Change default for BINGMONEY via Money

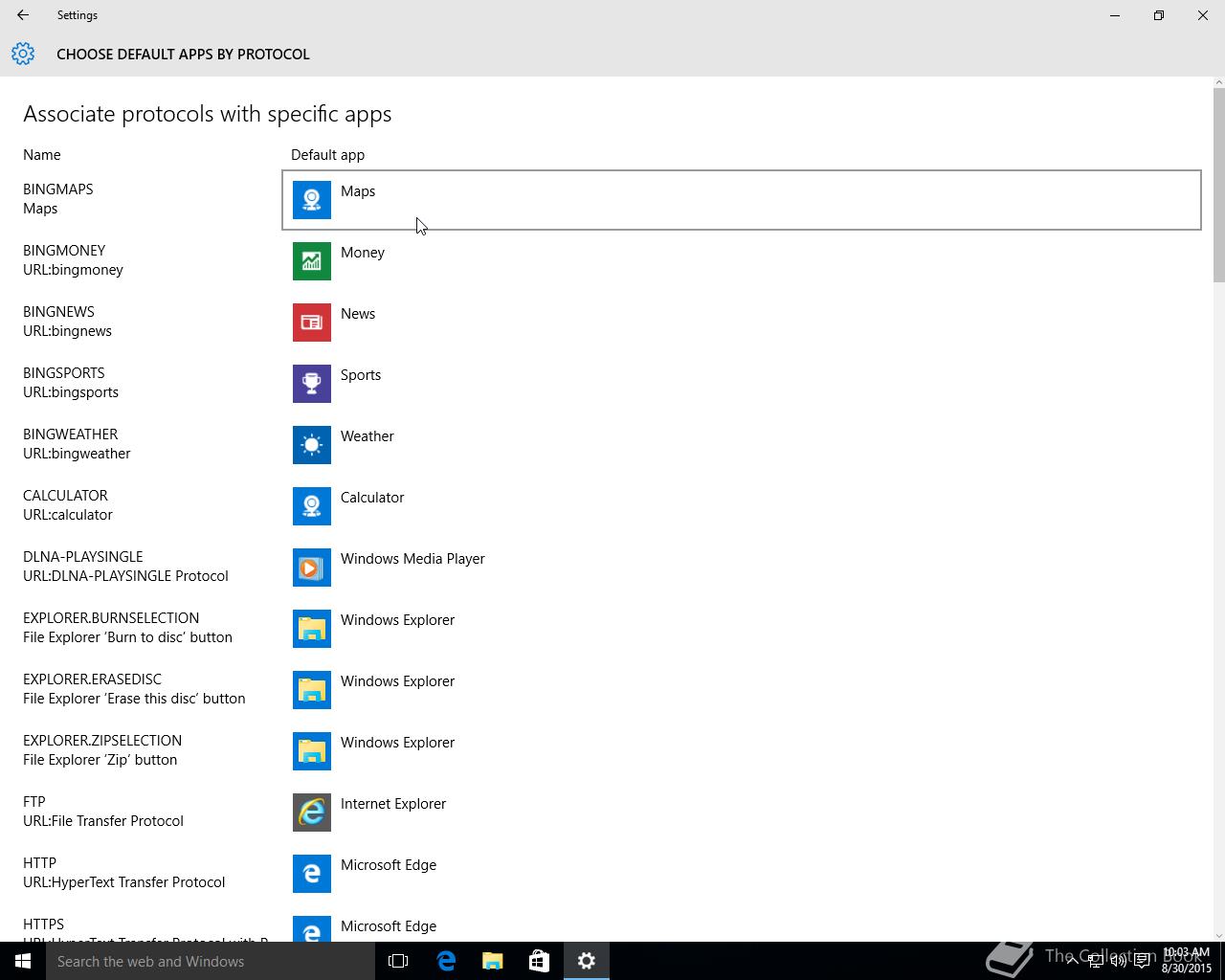[x=363, y=253]
